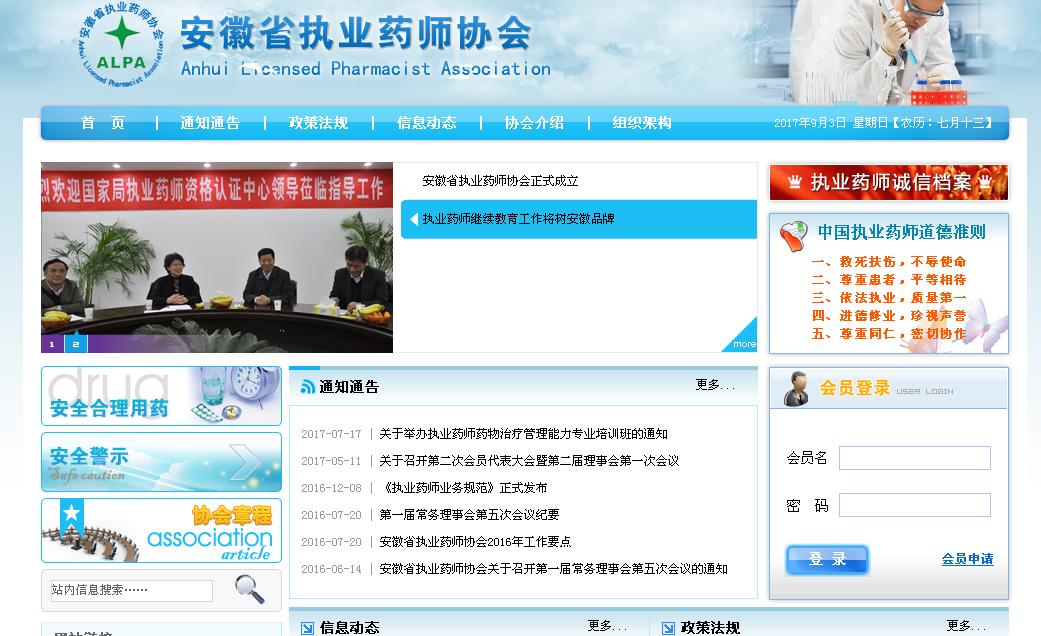Open the 2017-07-17 培训班 notice link
1041x636 pixels.
tap(523, 434)
